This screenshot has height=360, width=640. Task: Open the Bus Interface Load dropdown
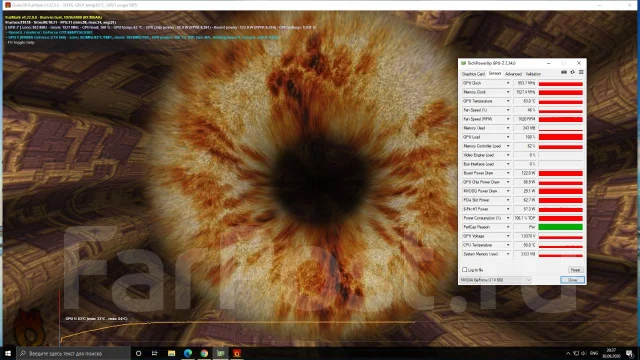pos(508,164)
